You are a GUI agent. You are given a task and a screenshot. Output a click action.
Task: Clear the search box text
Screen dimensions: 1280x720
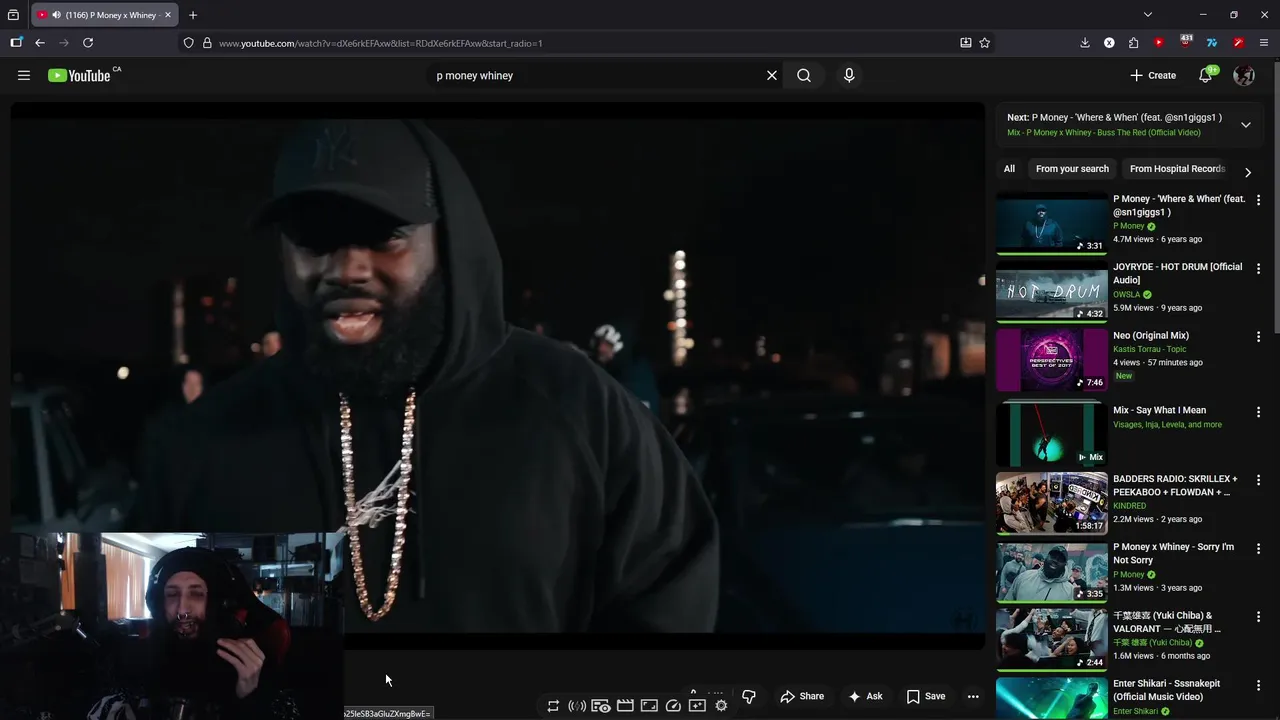pyautogui.click(x=772, y=75)
